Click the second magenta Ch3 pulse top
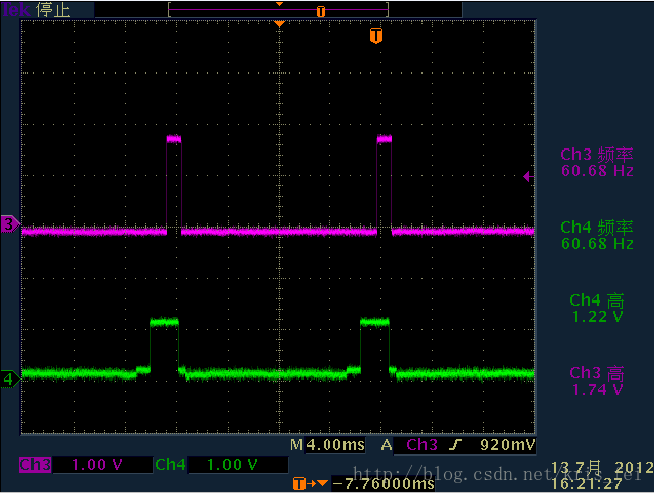This screenshot has width=654, height=494. click(x=384, y=139)
